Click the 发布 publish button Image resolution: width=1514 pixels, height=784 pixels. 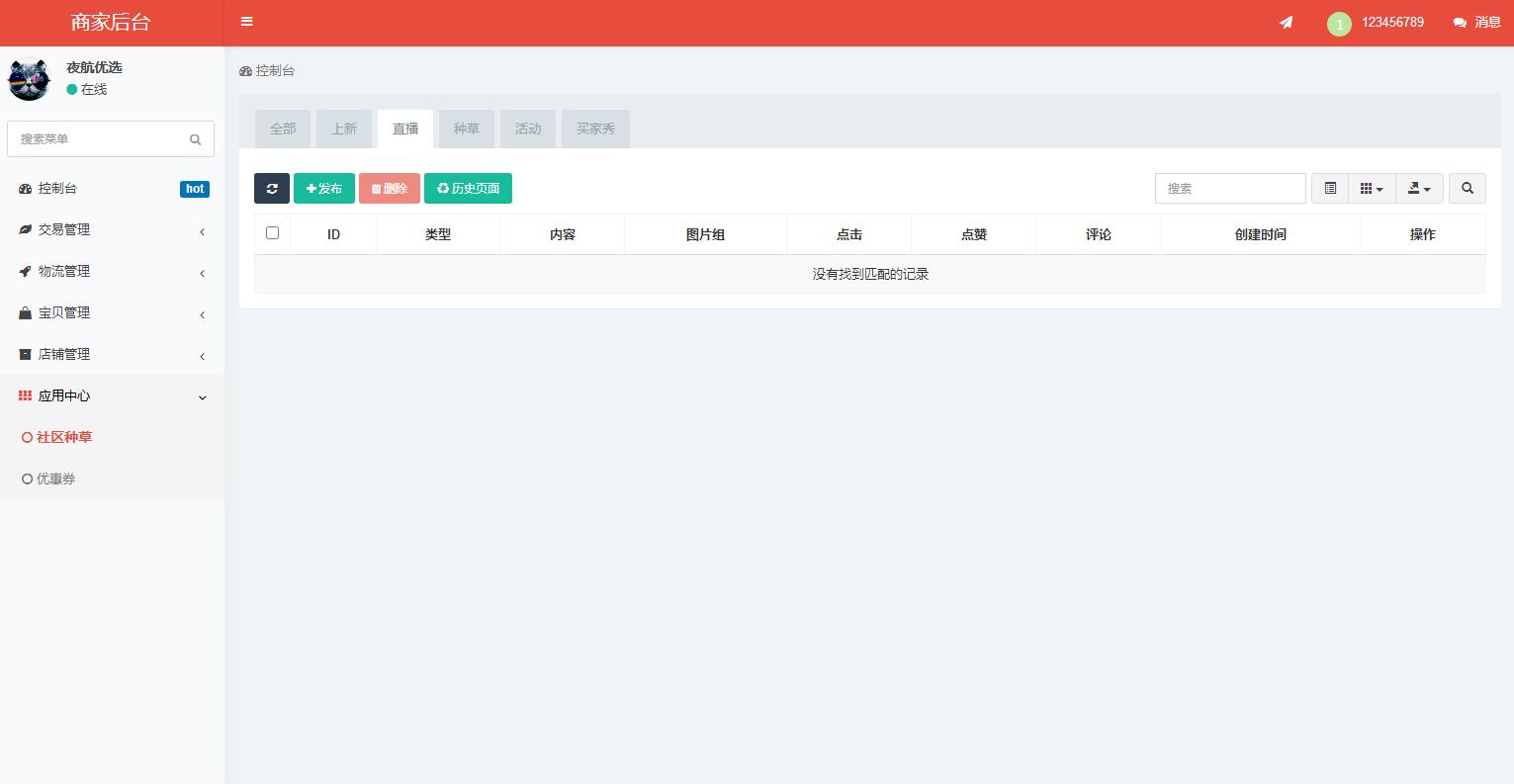(324, 188)
